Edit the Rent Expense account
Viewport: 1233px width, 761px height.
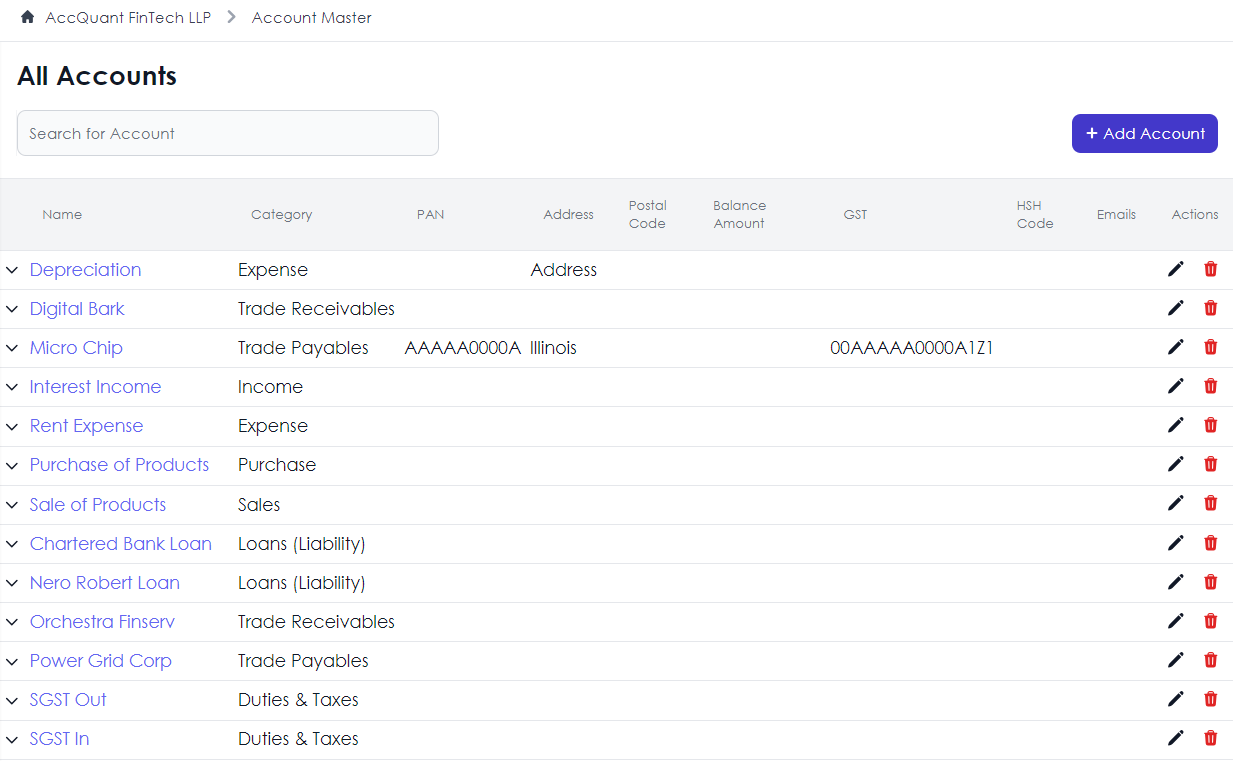[x=1175, y=424]
